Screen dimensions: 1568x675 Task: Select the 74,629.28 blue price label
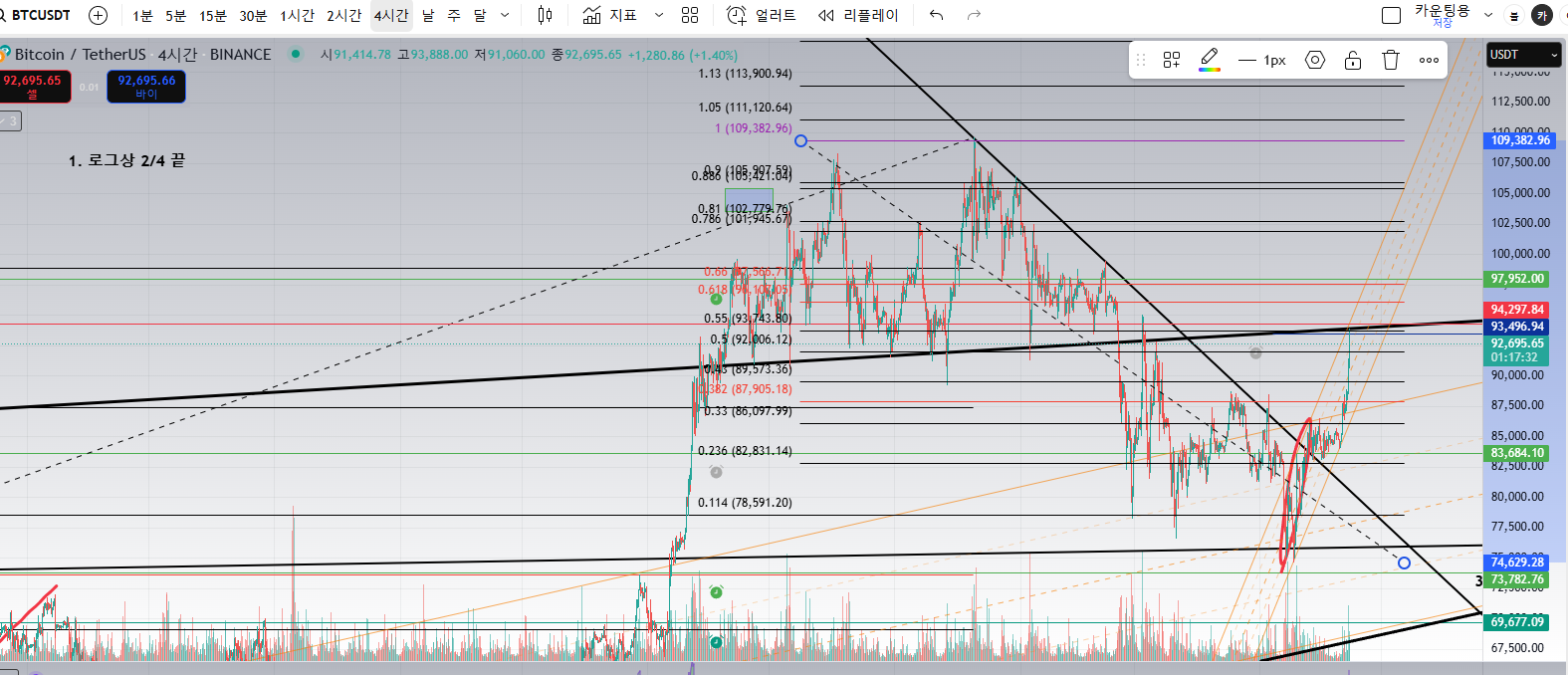[1516, 562]
